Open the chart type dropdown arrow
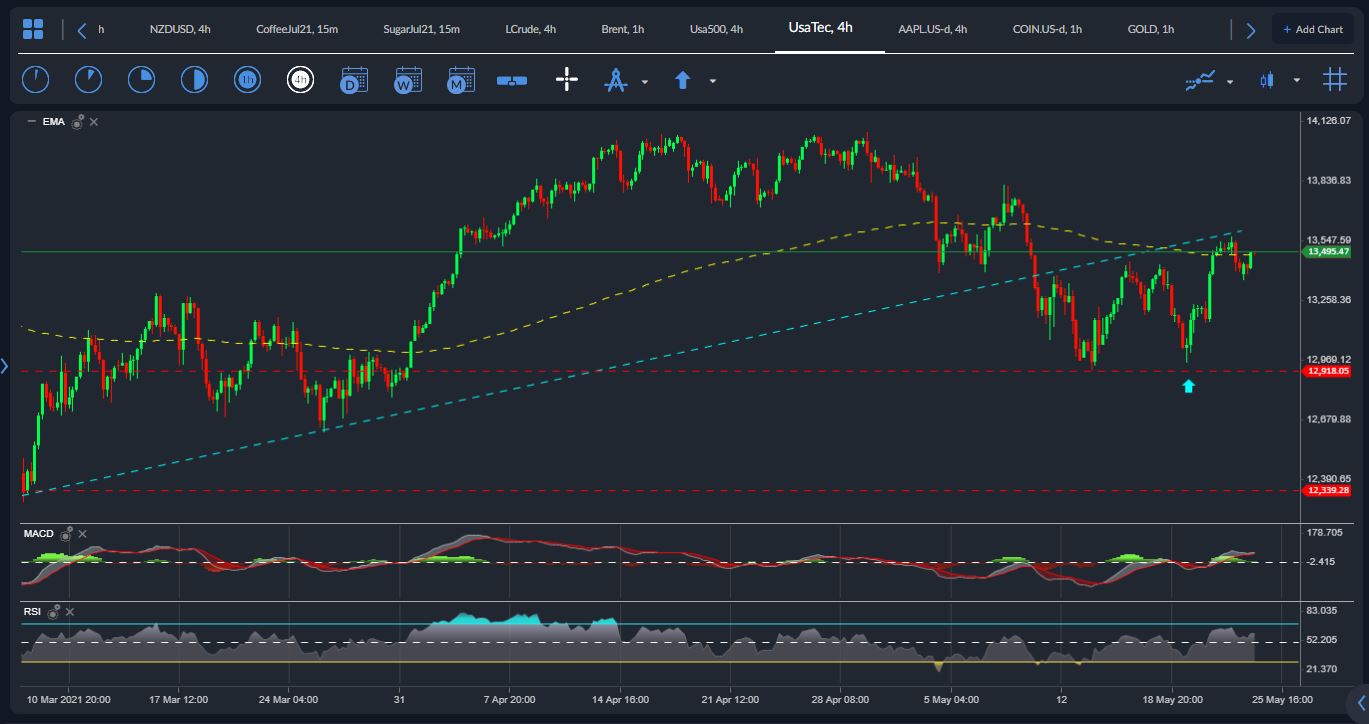This screenshot has height=724, width=1369. [x=1297, y=81]
